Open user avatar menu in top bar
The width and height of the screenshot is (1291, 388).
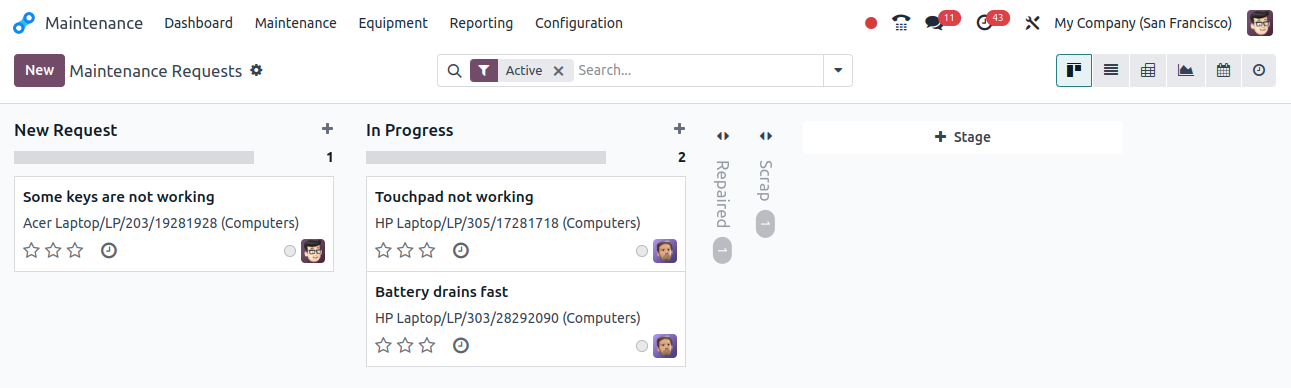(1260, 23)
